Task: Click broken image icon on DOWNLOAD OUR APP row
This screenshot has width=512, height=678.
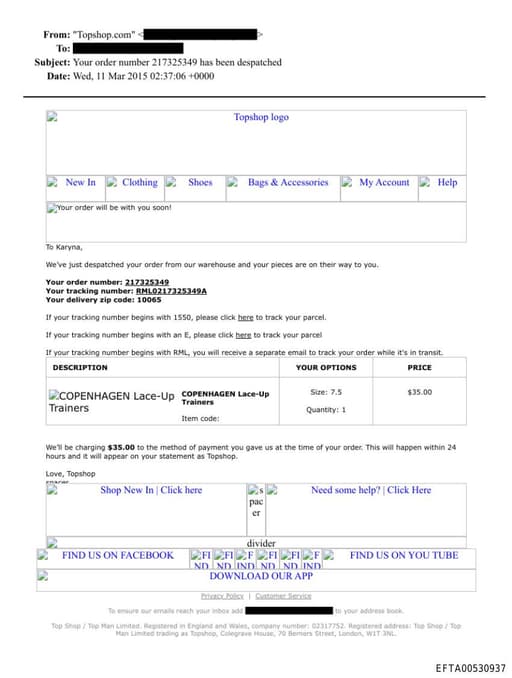Action: click(x=43, y=576)
